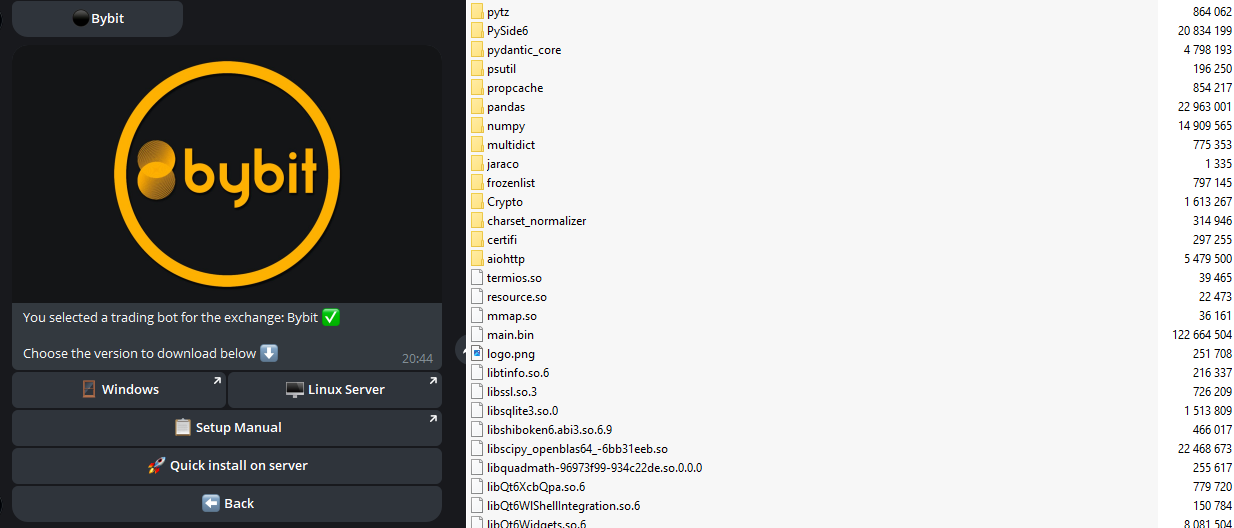Screen dimensions: 1234x528
Task: Select the libscipy_openblas64_-6bb31eeb.so file name
Action: (x=577, y=449)
